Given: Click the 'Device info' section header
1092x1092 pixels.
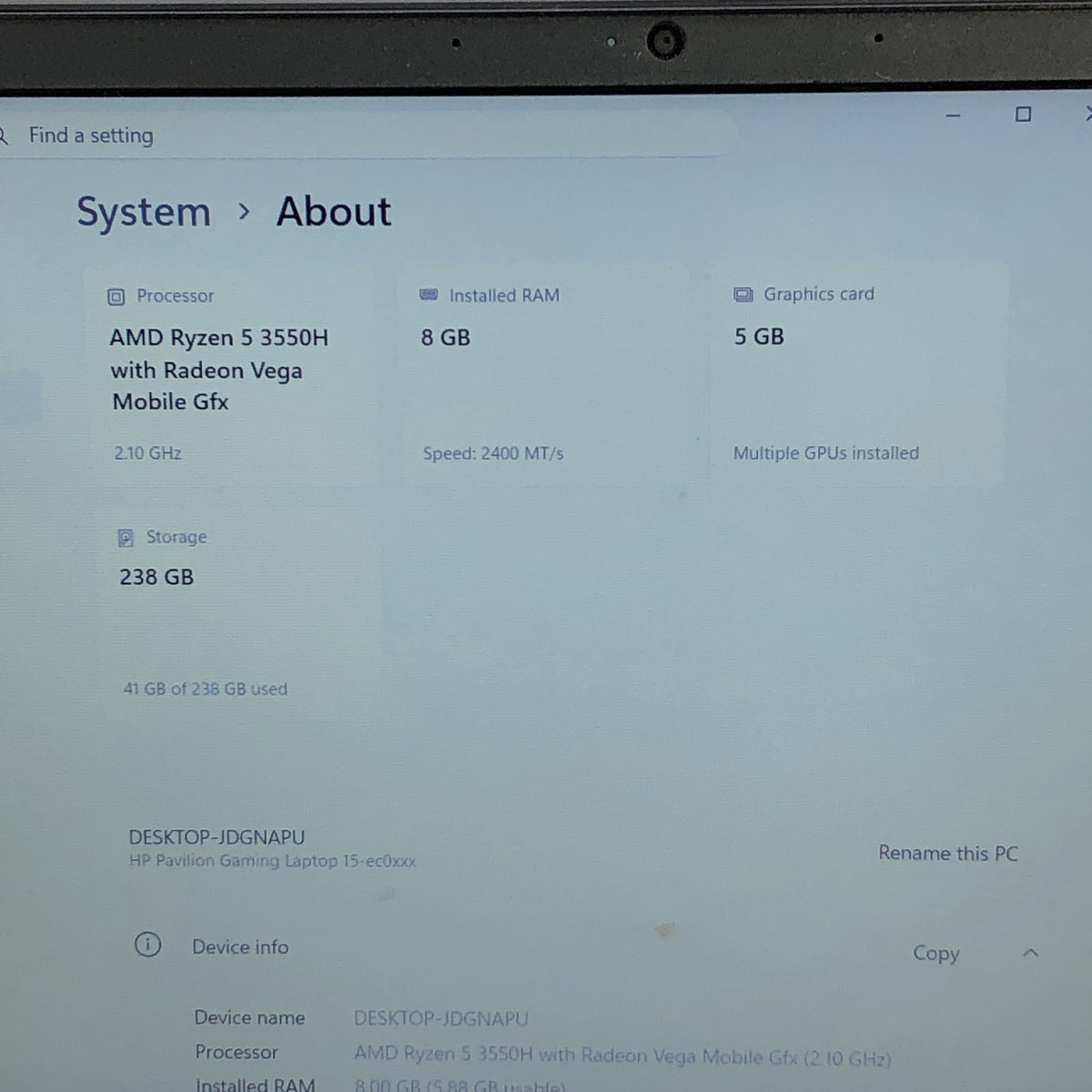Looking at the screenshot, I should [240, 946].
